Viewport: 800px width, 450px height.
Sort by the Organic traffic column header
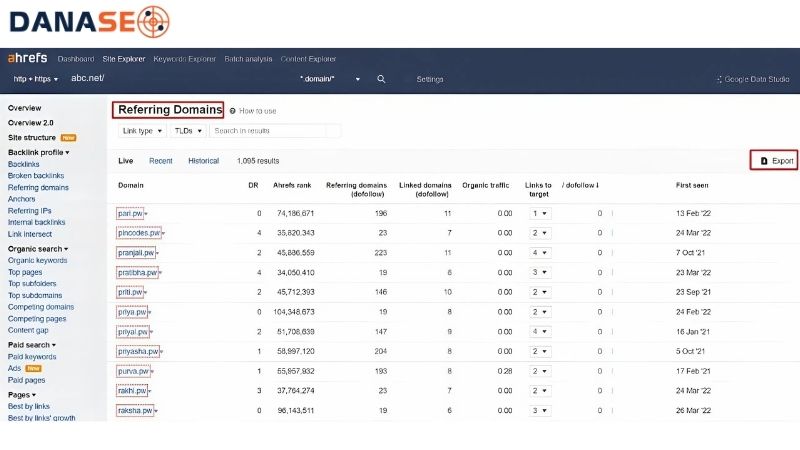tap(486, 185)
